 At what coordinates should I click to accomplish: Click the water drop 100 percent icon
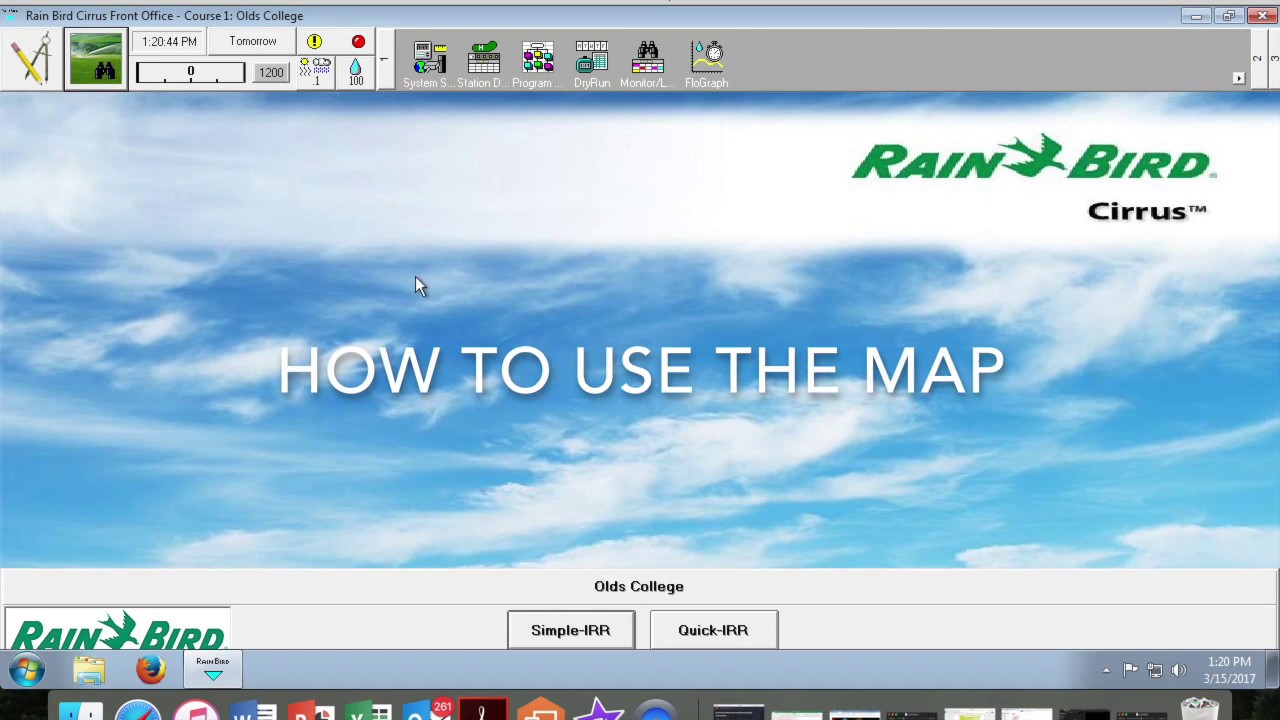356,71
